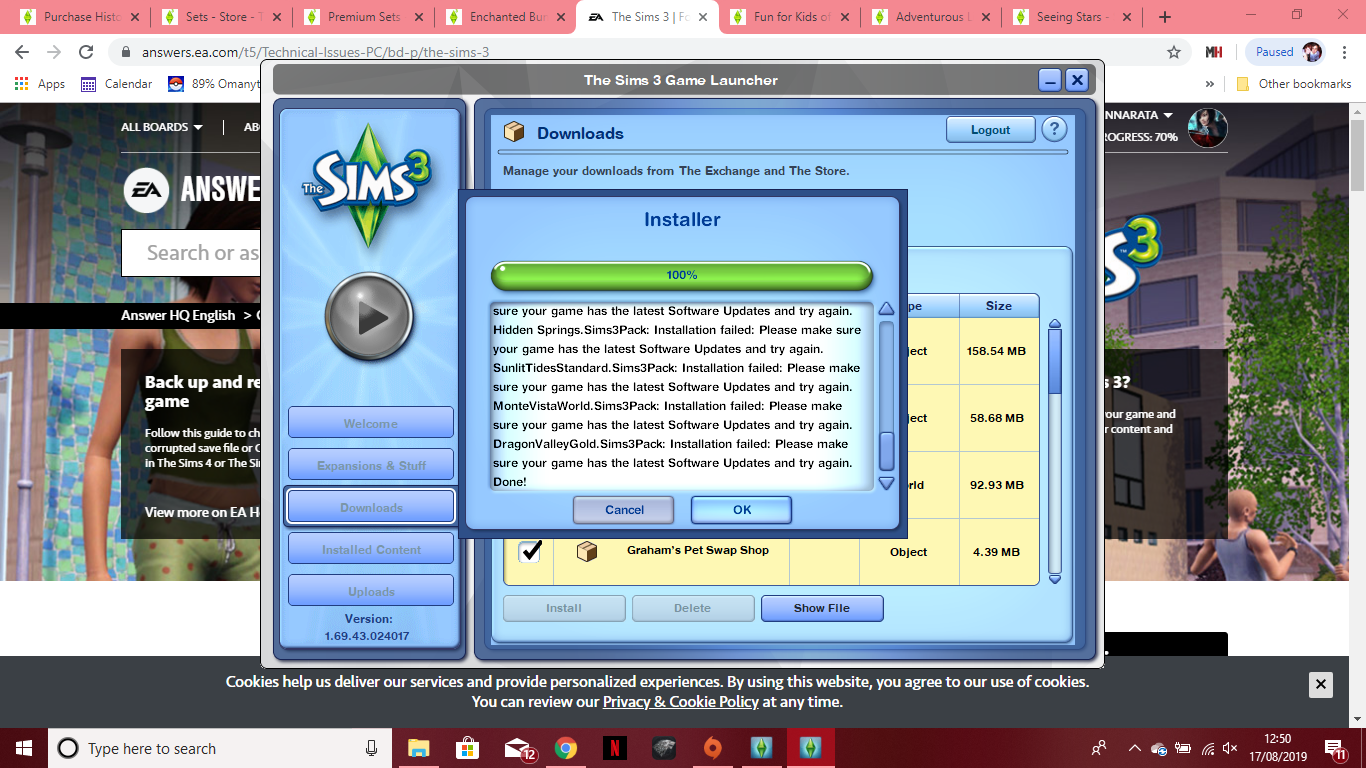This screenshot has height=768, width=1366.
Task: Click the EA Answers user avatar
Action: (x=1207, y=127)
